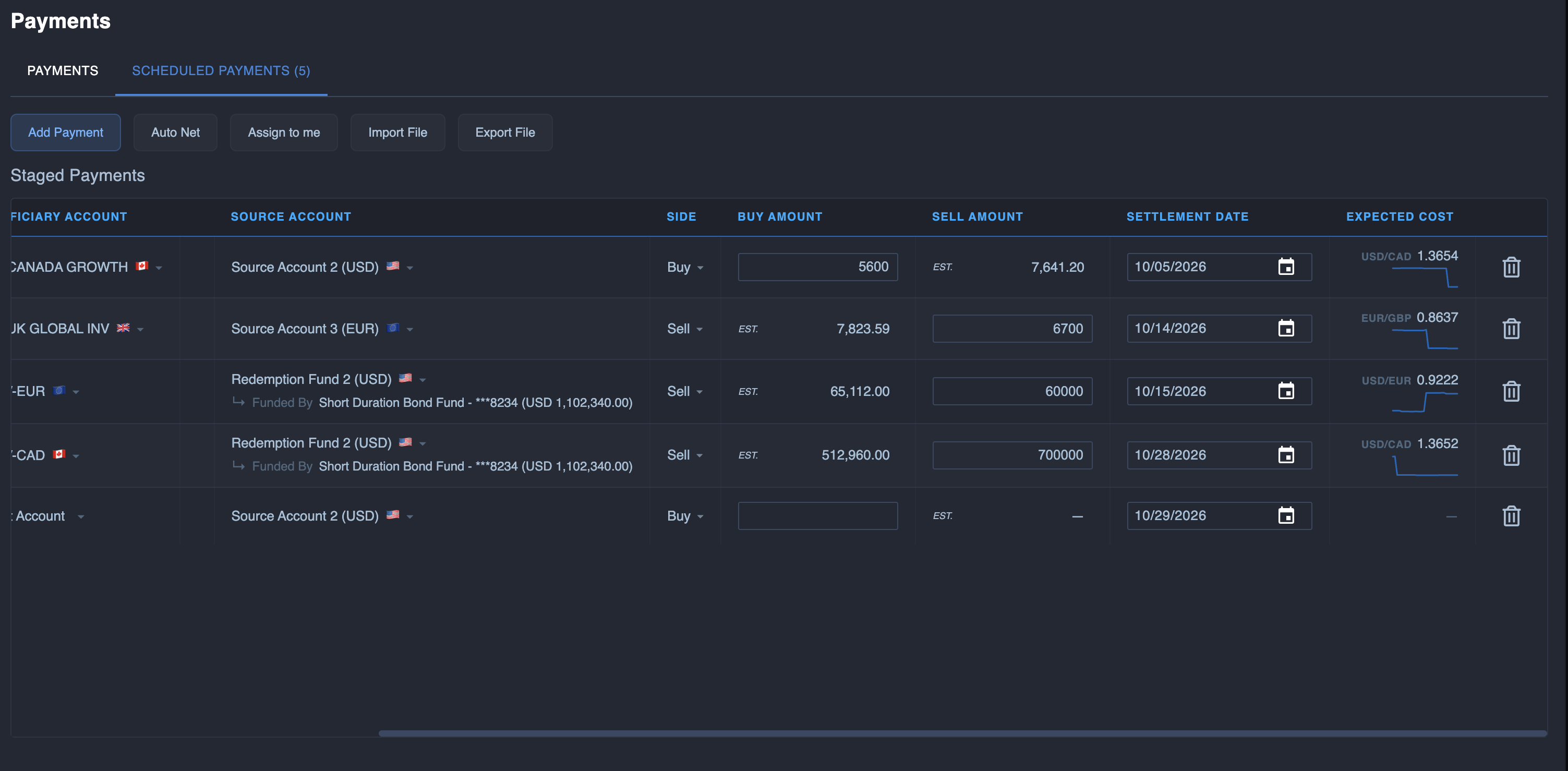Viewport: 1568px width, 771px height.
Task: Click estimated sell amount 7,641.20
Action: 1057,267
